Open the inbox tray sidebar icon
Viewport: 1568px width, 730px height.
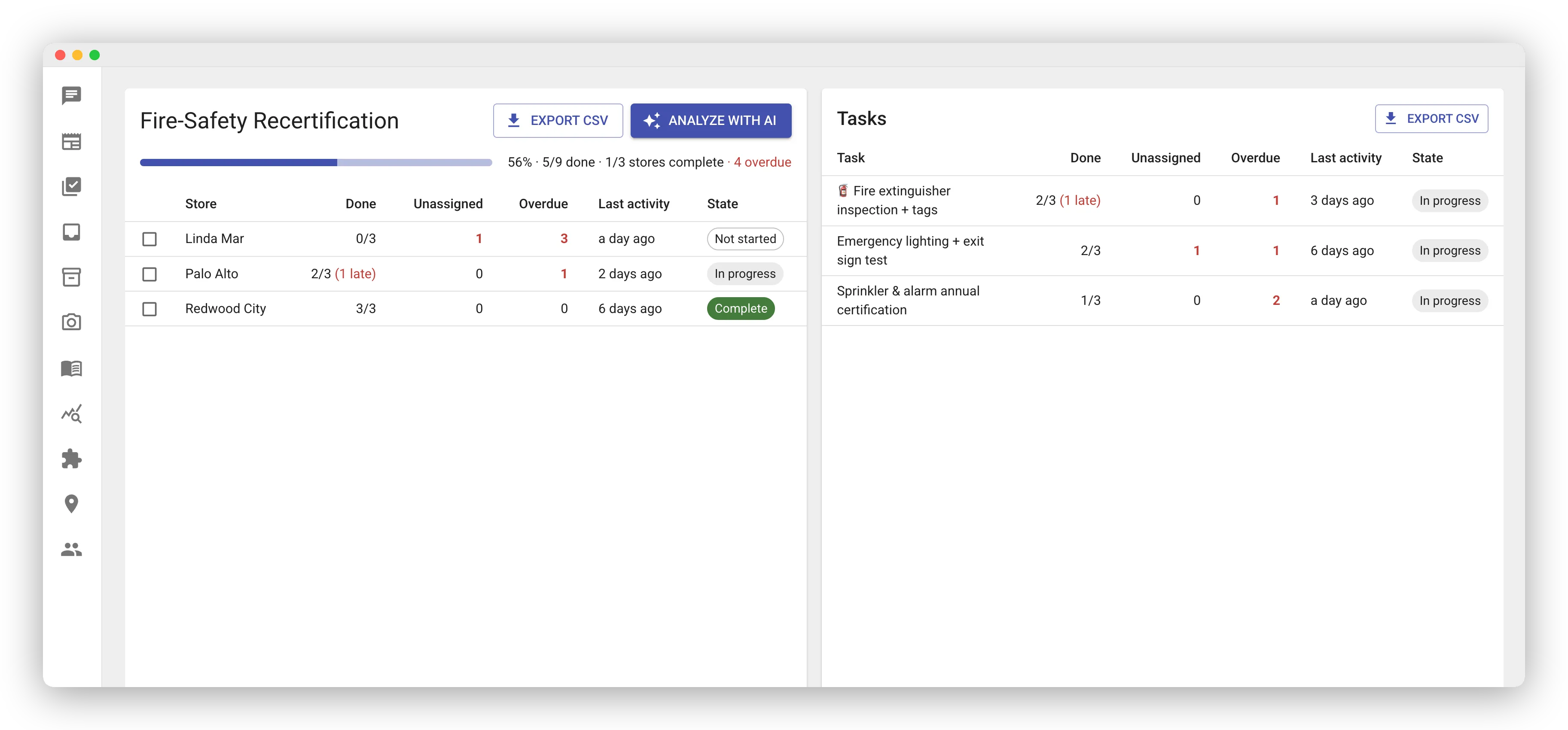(71, 232)
